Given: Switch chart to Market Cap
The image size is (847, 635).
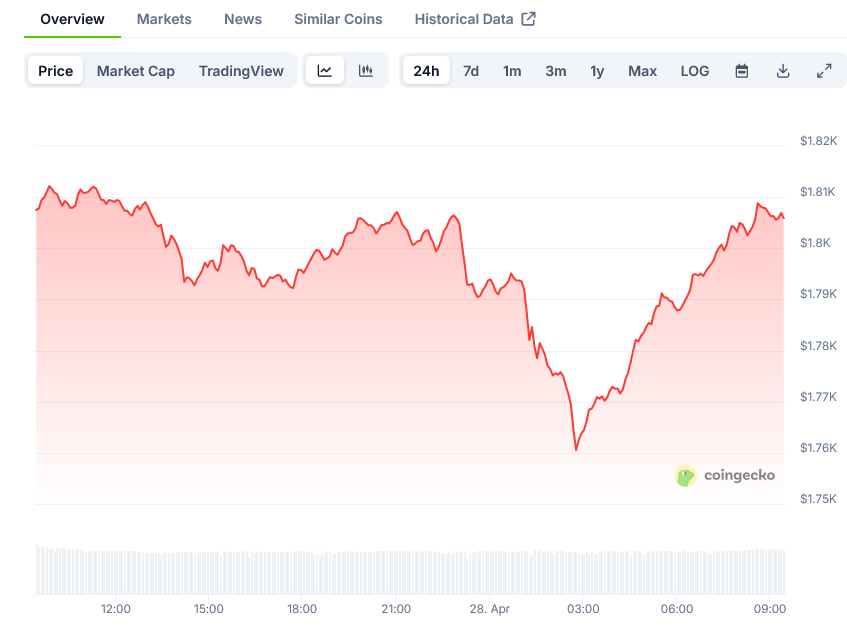Looking at the screenshot, I should [136, 71].
